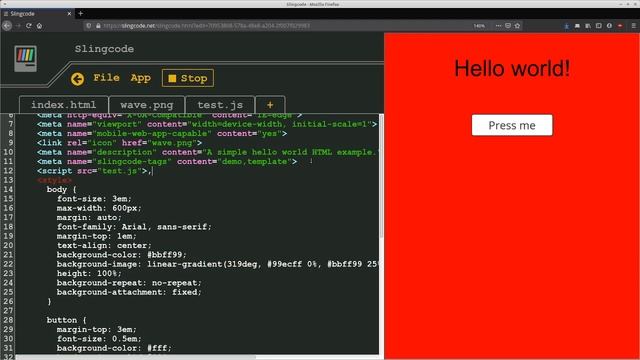The height and width of the screenshot is (360, 640).
Task: Click the 'body {' selector line
Action: (x=62, y=189)
